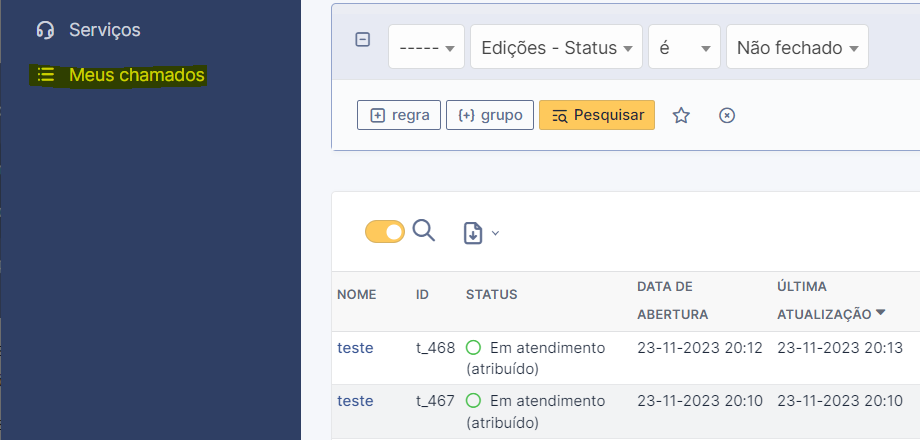Sort by the ID column header

[x=422, y=295]
